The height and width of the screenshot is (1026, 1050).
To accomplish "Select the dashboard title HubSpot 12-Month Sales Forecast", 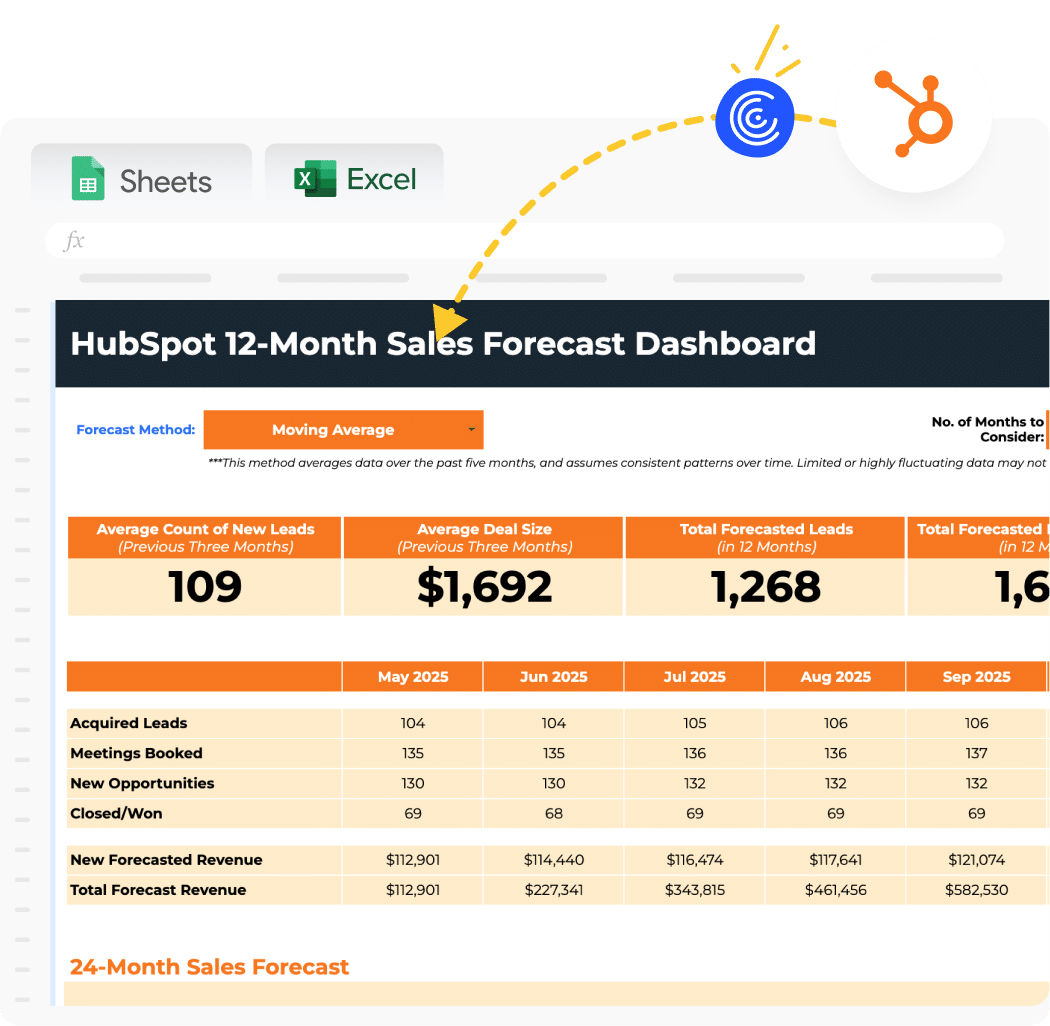I will (443, 344).
